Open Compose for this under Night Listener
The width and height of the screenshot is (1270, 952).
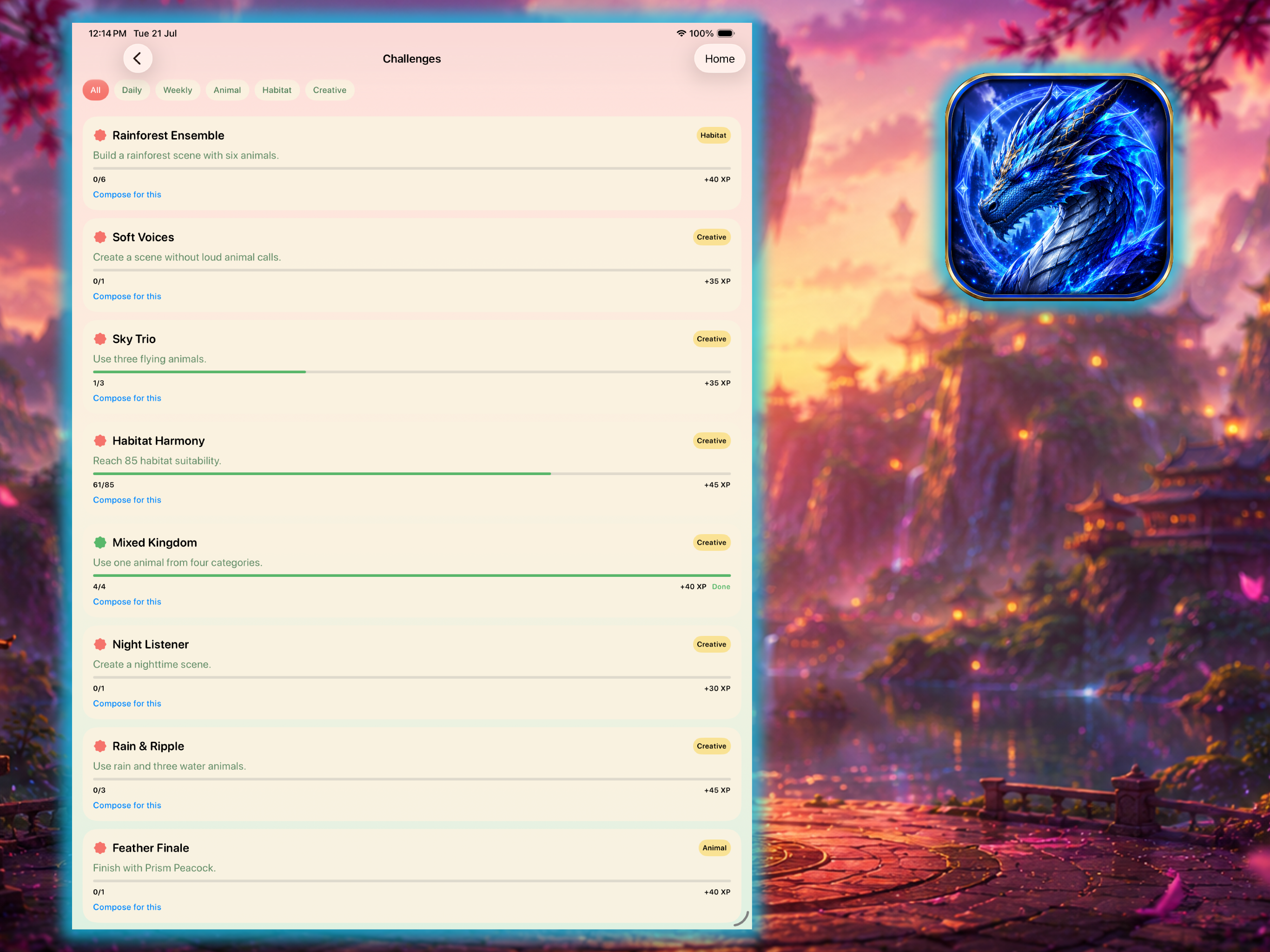tap(127, 703)
